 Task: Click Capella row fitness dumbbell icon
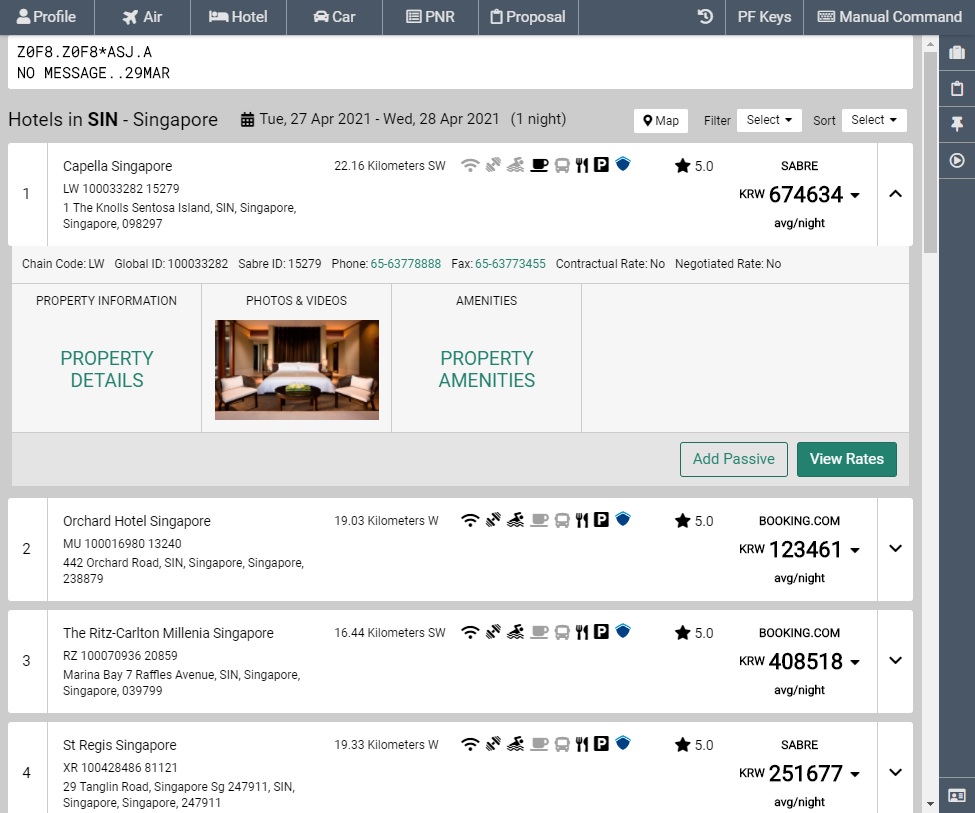pyautogui.click(x=493, y=165)
